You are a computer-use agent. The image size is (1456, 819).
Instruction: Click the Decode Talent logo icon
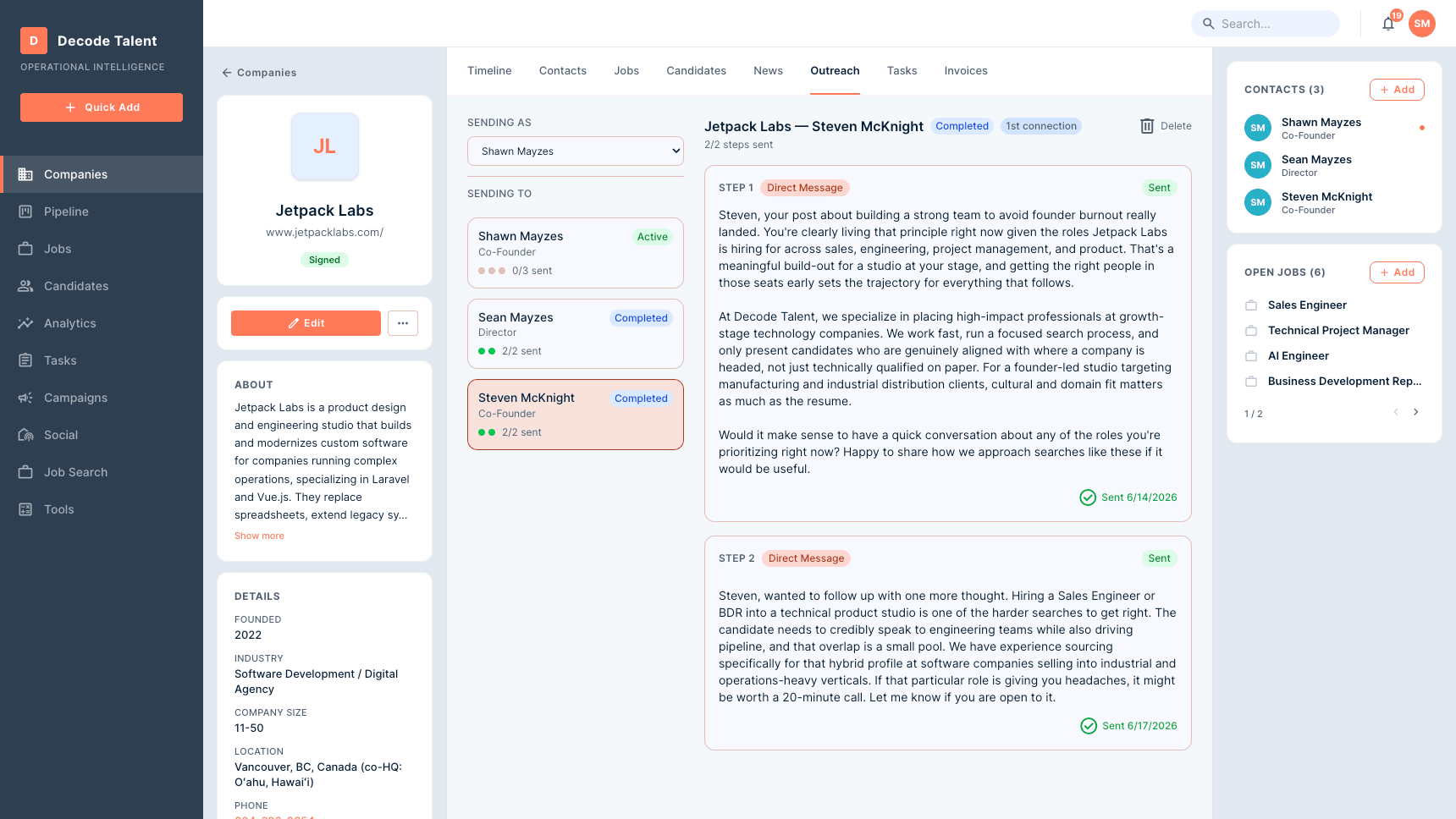pos(34,41)
